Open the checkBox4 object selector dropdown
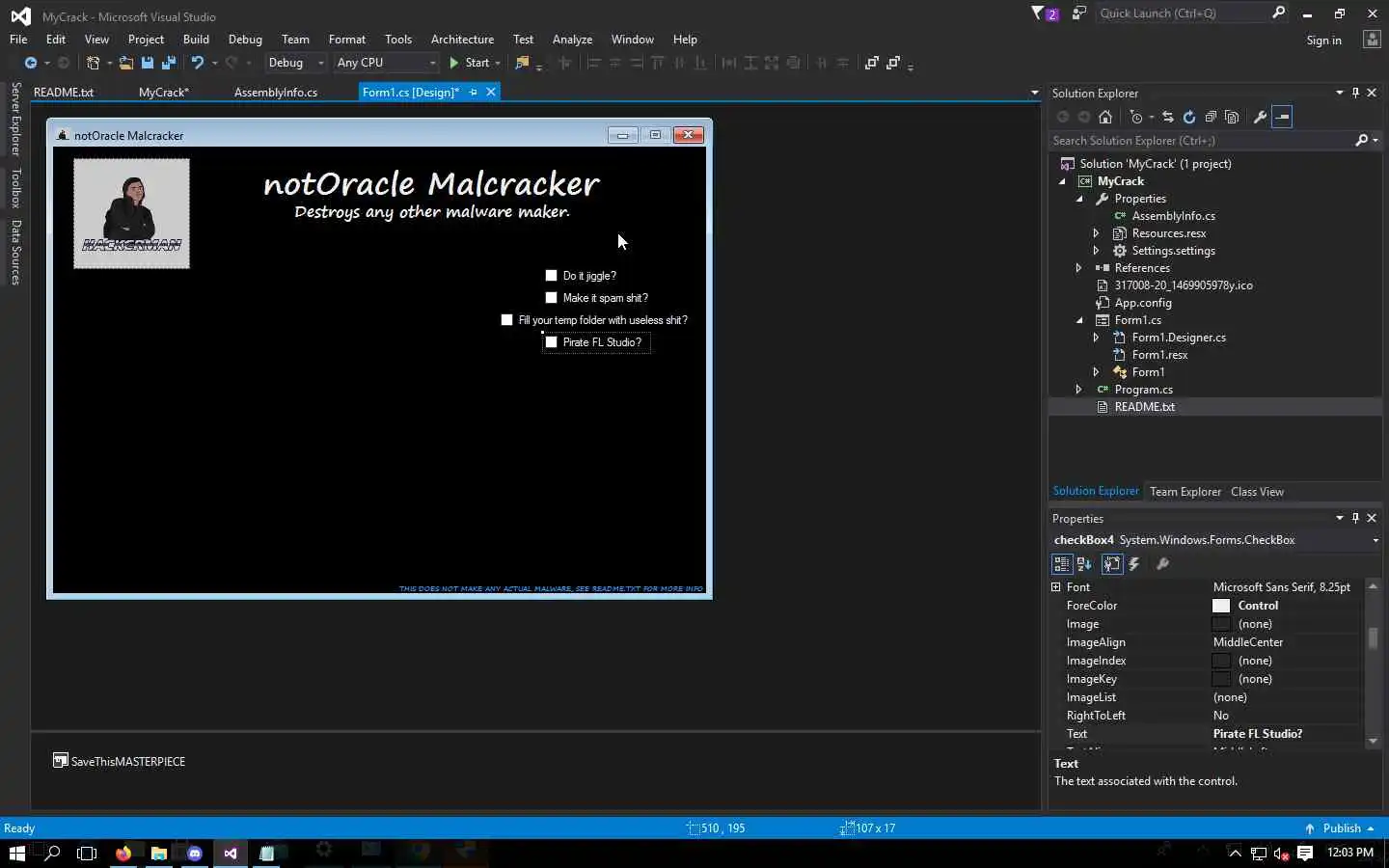This screenshot has width=1389, height=868. pyautogui.click(x=1375, y=540)
